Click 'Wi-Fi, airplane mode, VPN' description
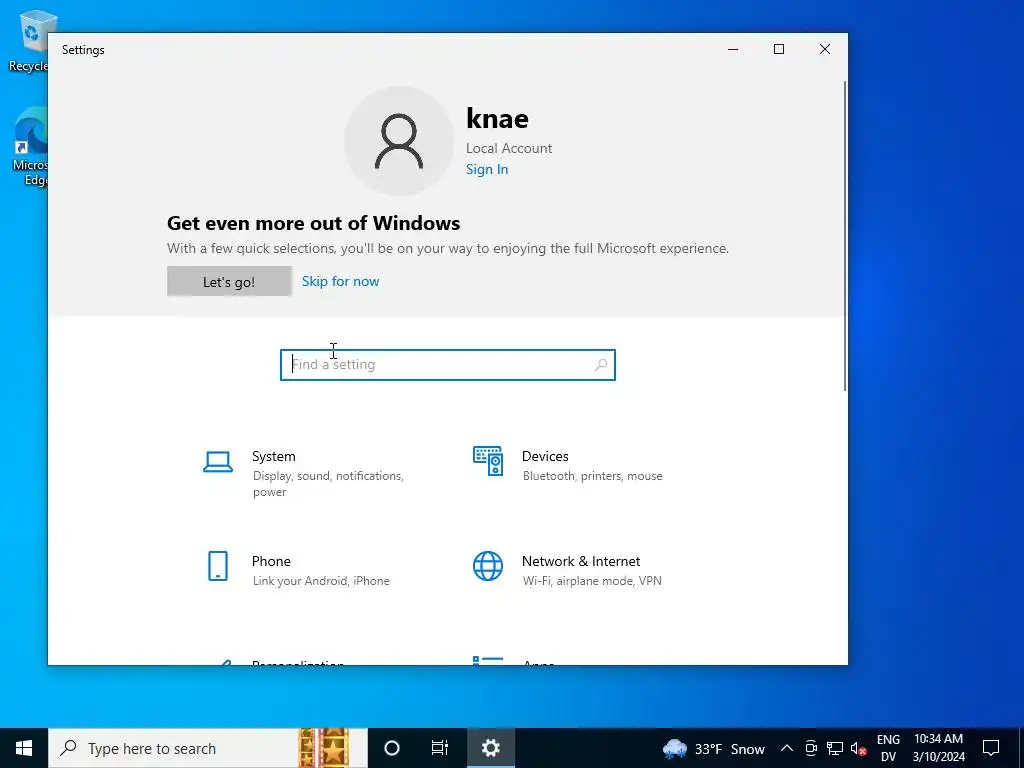The height and width of the screenshot is (768, 1024). point(592,581)
